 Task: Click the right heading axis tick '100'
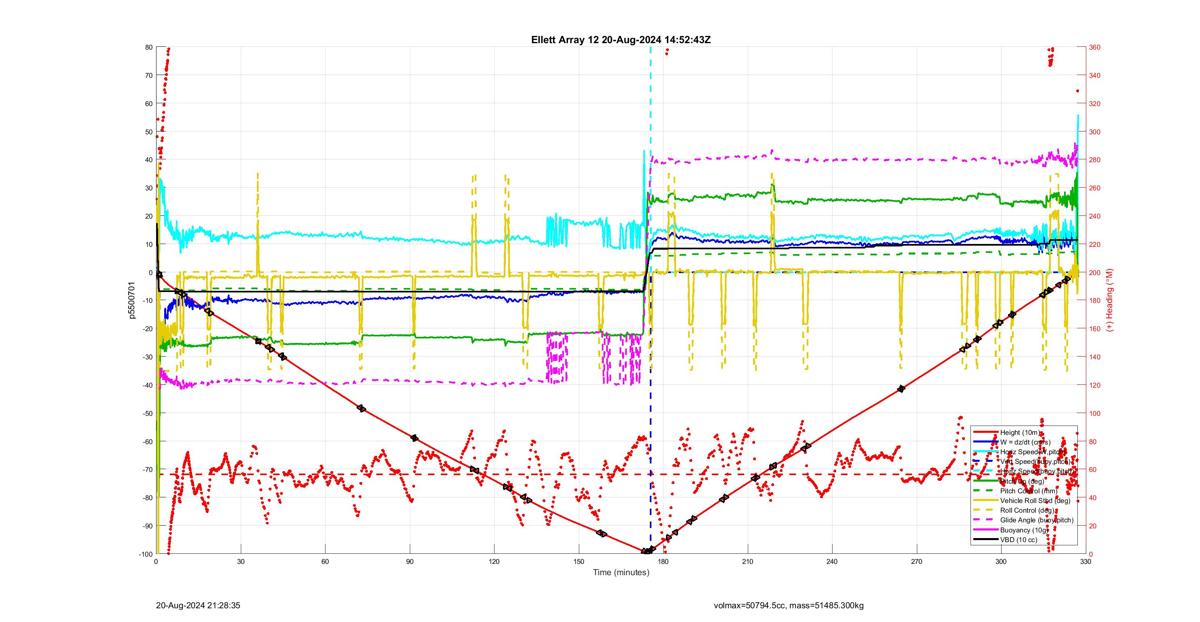pyautogui.click(x=1095, y=413)
